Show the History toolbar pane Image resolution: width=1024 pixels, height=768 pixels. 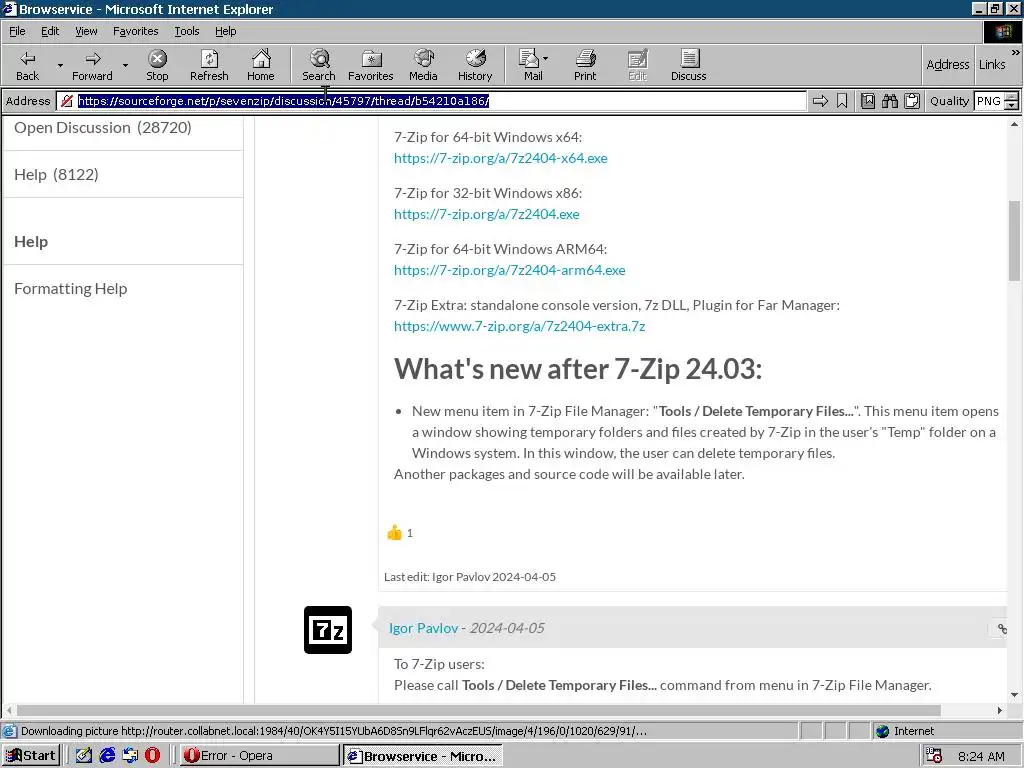pos(475,65)
